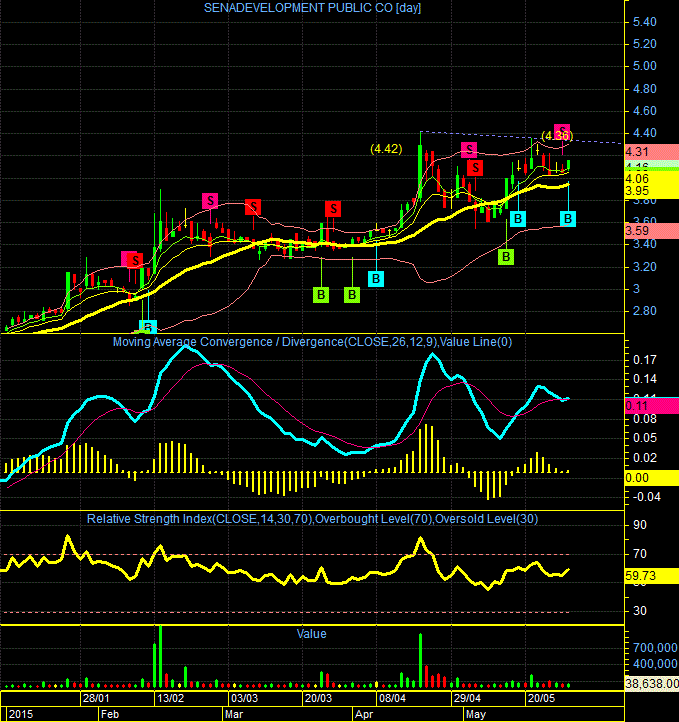
Task: Click the red S marker under the late-April pink S
Action: pos(475,168)
